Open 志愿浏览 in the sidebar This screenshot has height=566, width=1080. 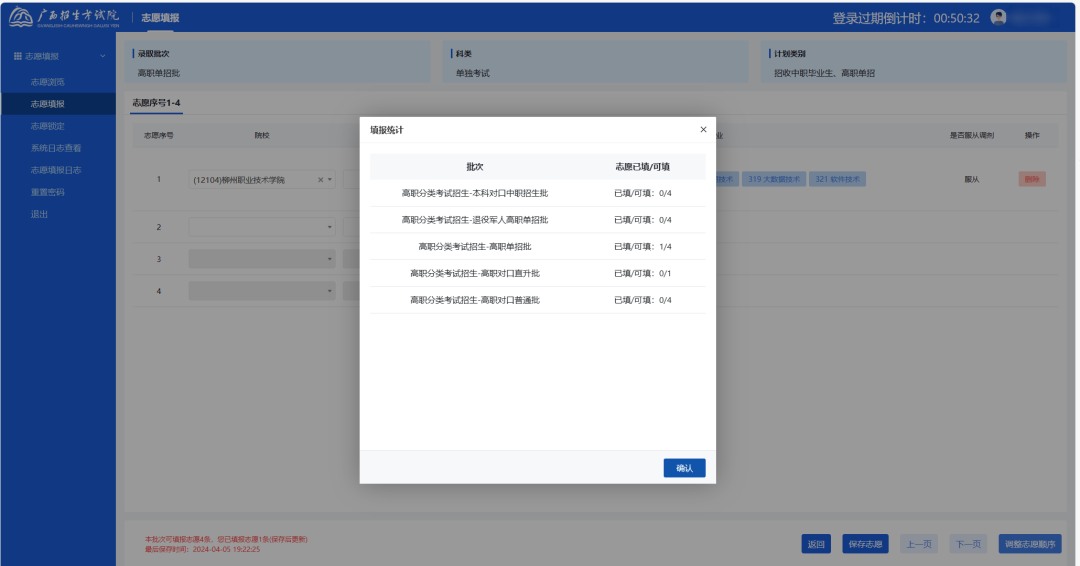click(x=47, y=82)
